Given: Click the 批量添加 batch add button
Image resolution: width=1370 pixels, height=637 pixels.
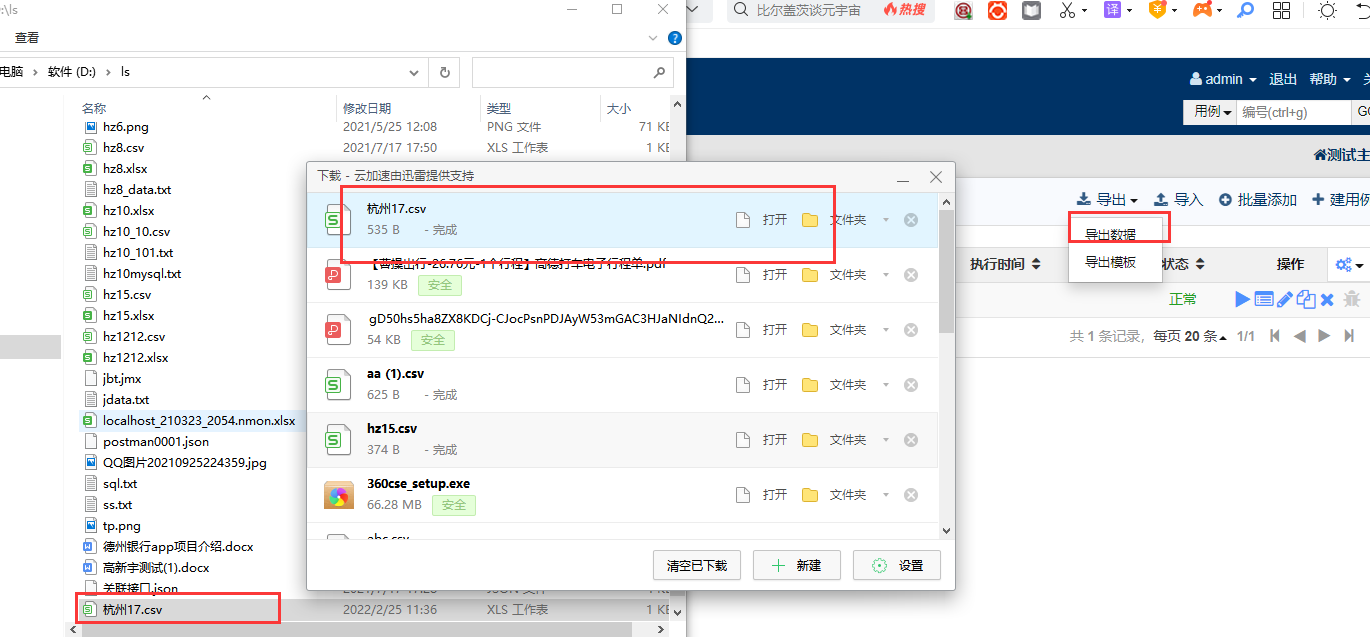Looking at the screenshot, I should pyautogui.click(x=1257, y=200).
